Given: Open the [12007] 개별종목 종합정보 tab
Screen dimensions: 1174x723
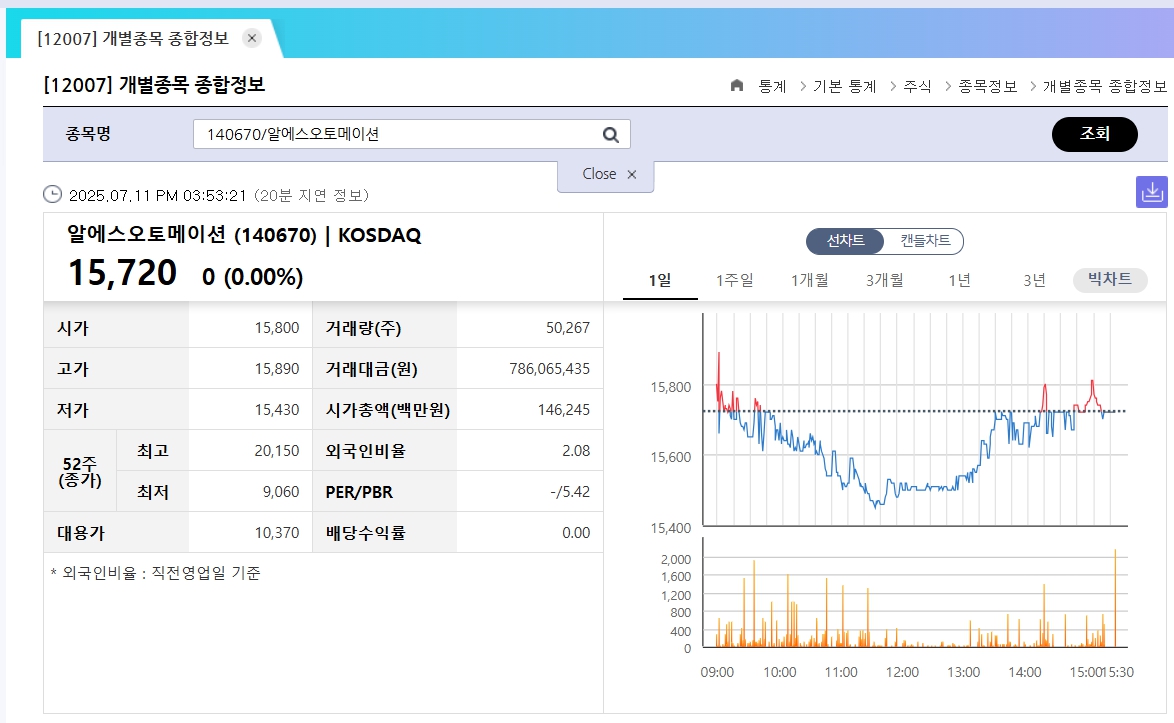Looking at the screenshot, I should pos(133,38).
